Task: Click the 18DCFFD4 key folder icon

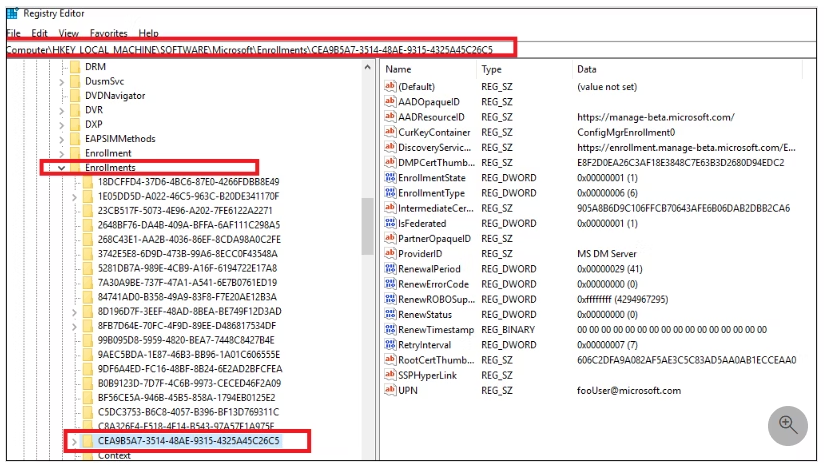Action: [x=88, y=182]
